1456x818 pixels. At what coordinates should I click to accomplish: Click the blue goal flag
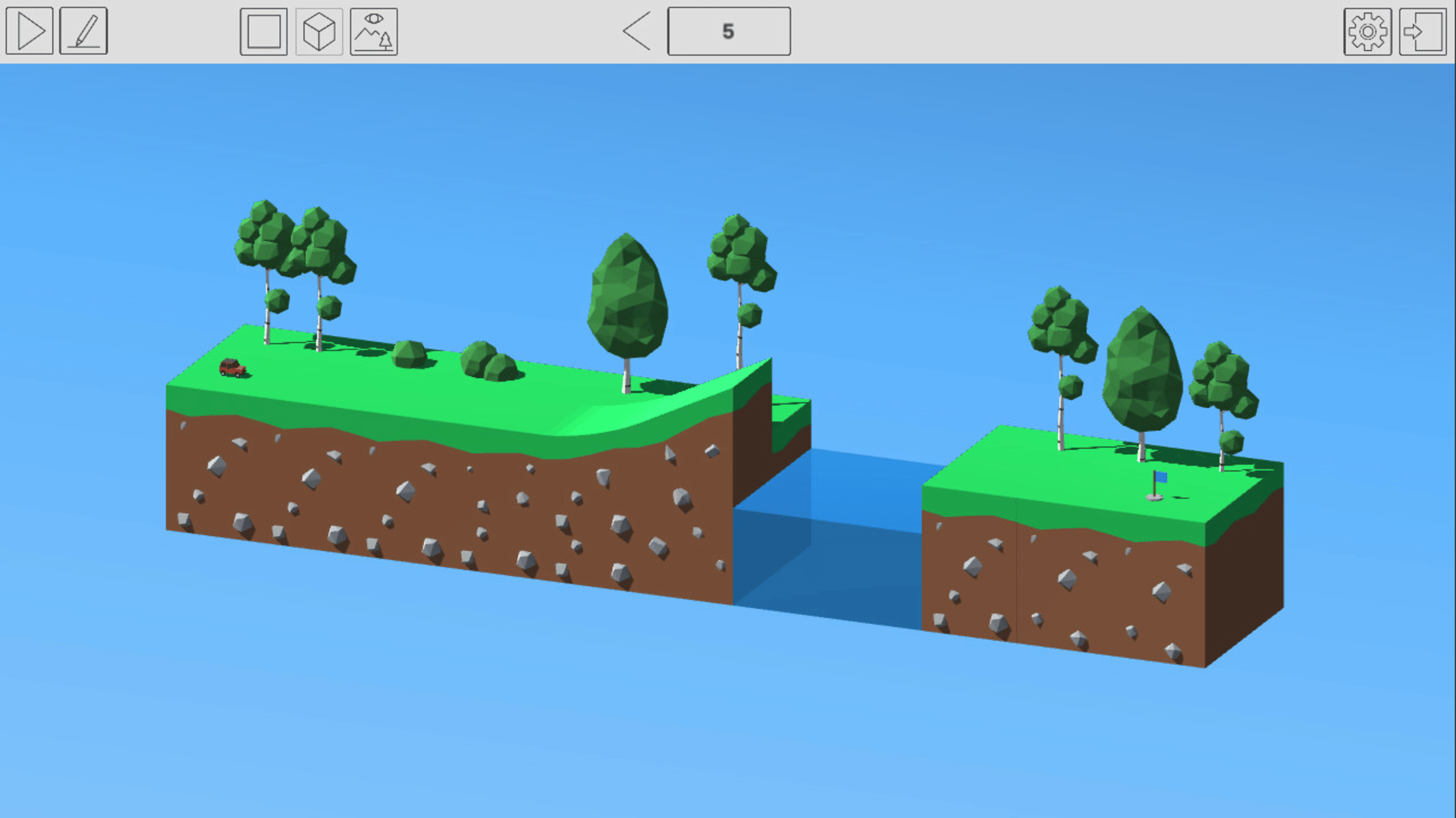pyautogui.click(x=1157, y=484)
